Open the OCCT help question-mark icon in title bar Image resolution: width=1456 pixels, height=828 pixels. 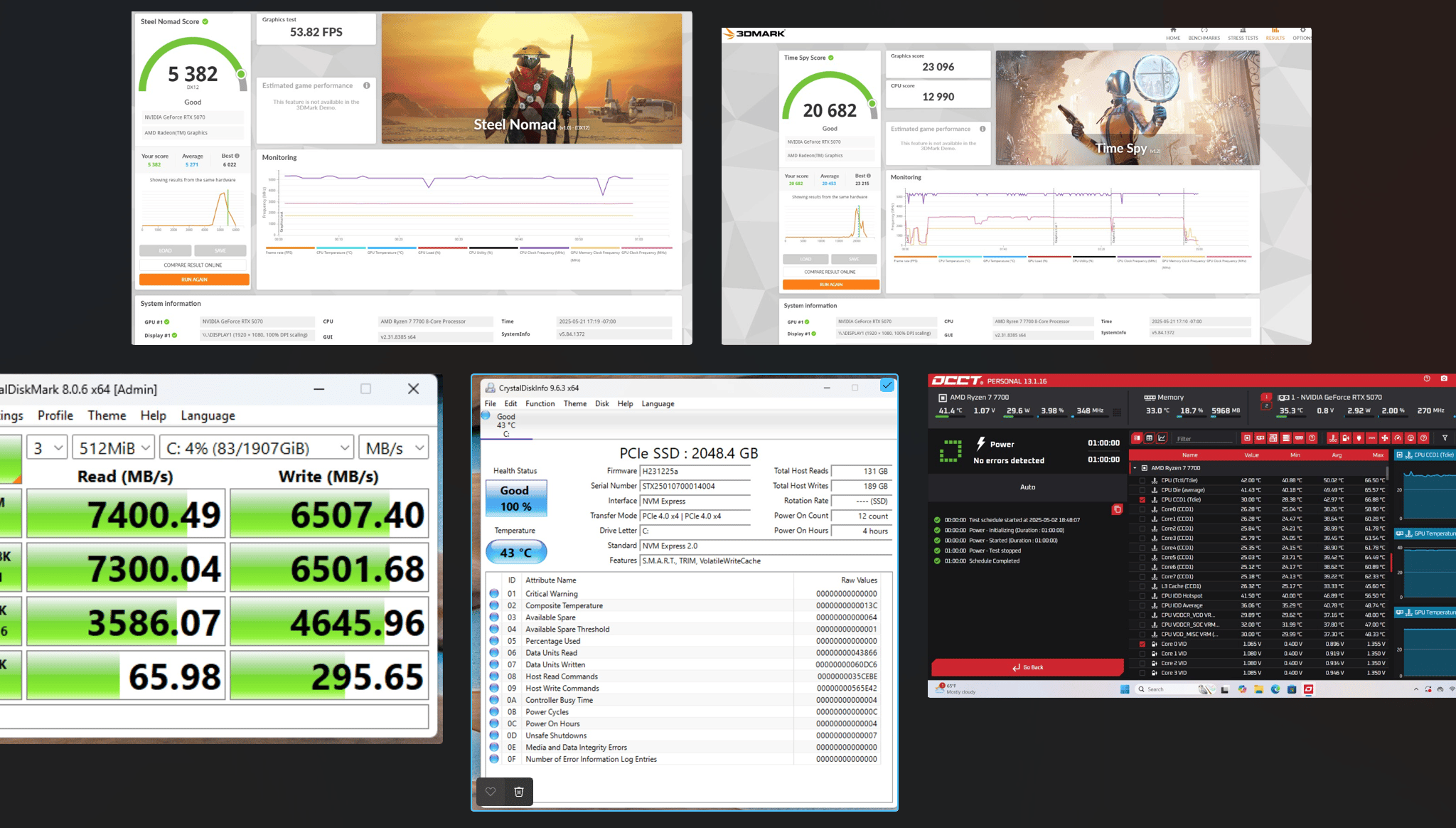click(1427, 378)
